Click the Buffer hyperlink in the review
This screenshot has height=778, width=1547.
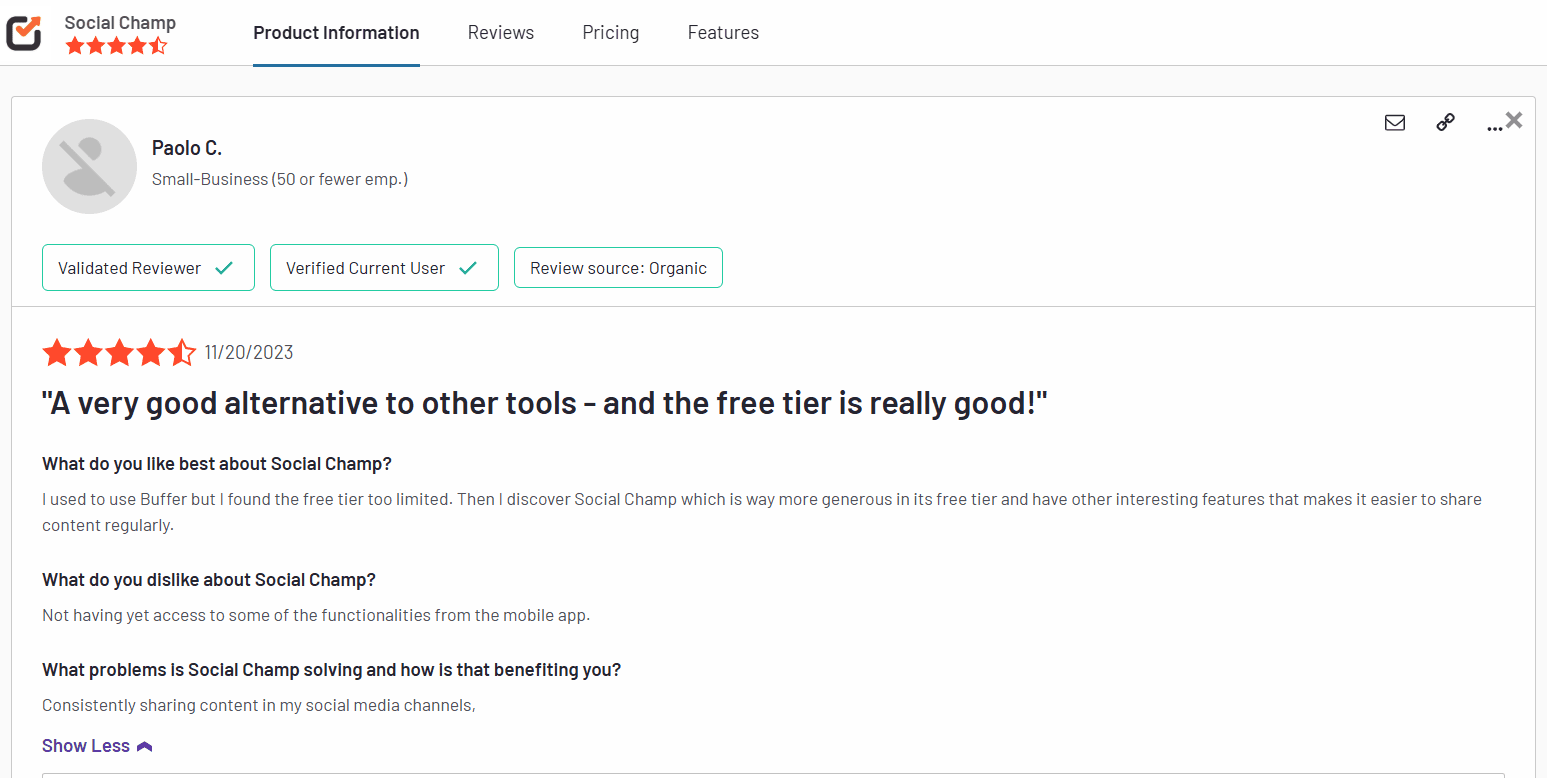[x=166, y=498]
